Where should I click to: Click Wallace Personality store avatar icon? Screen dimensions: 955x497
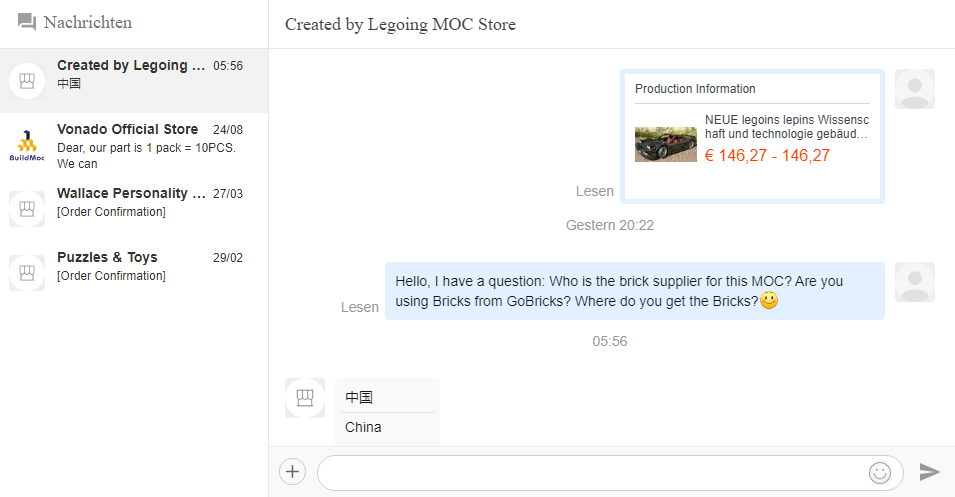27,208
